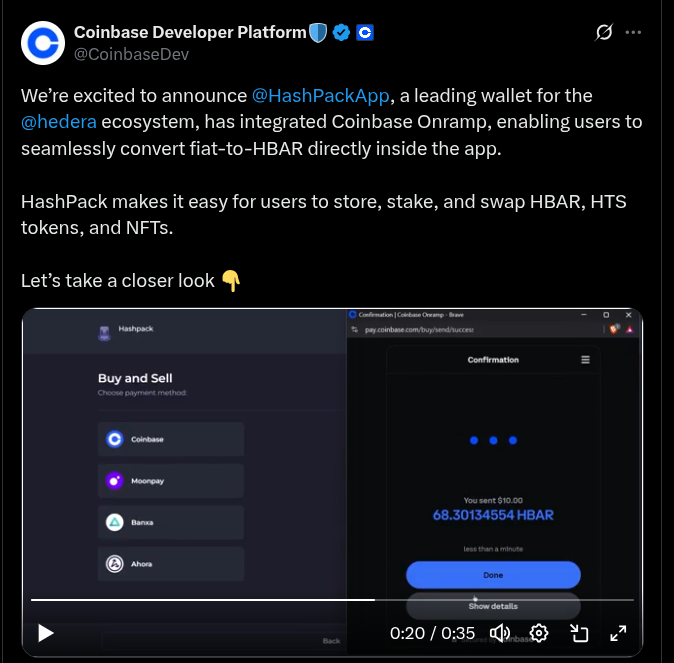Screen dimensions: 674x663
Task: Expand video to fullscreen
Action: pos(618,633)
